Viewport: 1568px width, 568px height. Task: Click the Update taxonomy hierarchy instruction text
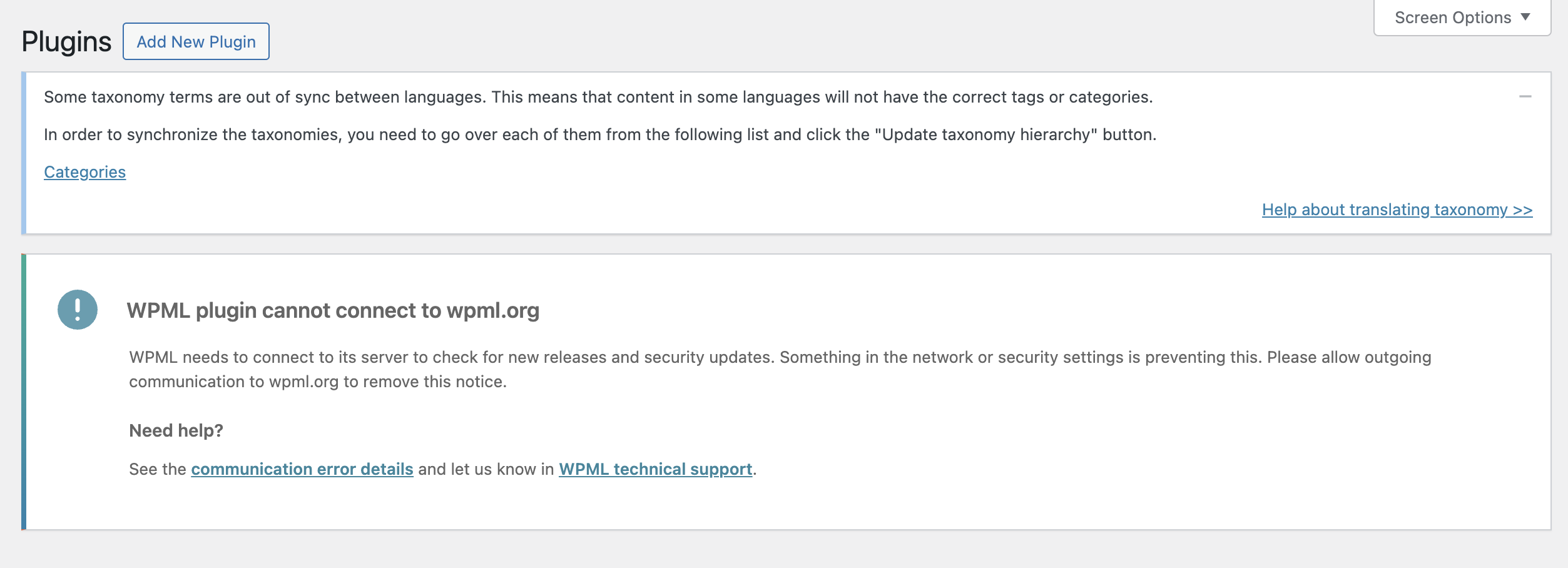coord(599,134)
